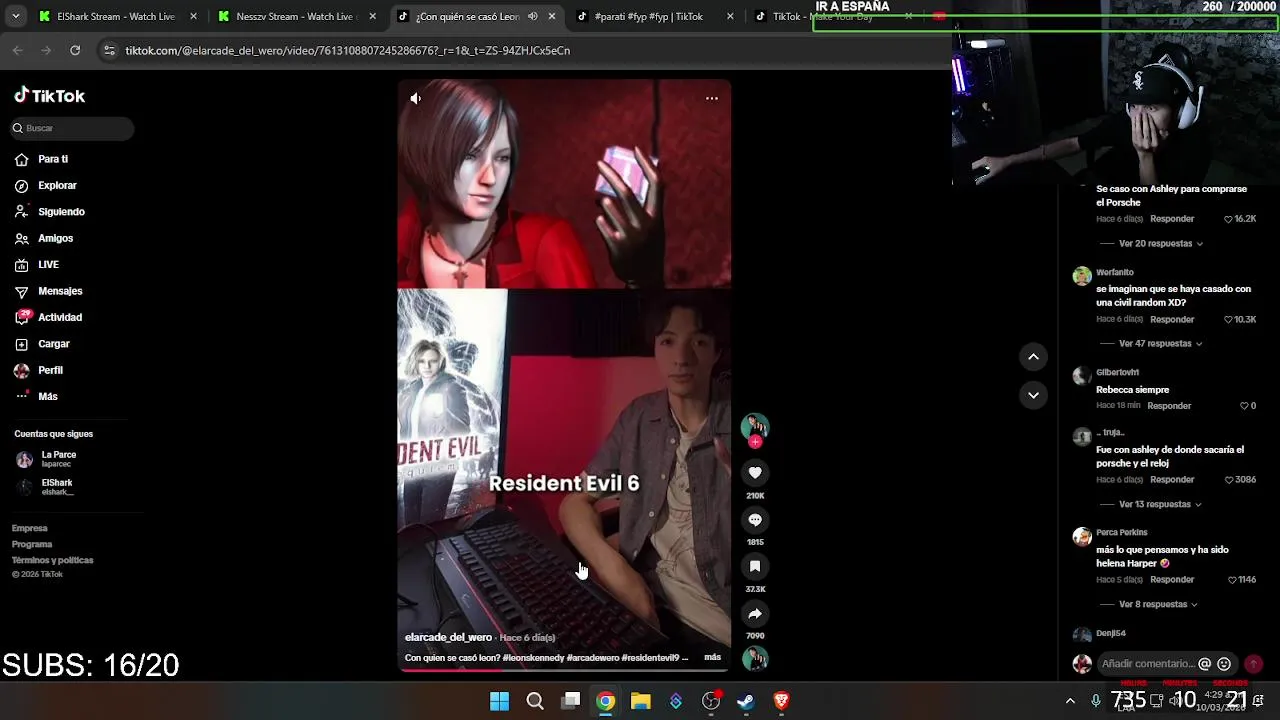This screenshot has width=1280, height=720.
Task: Go to the previous video with up arrow
Action: point(1033,357)
